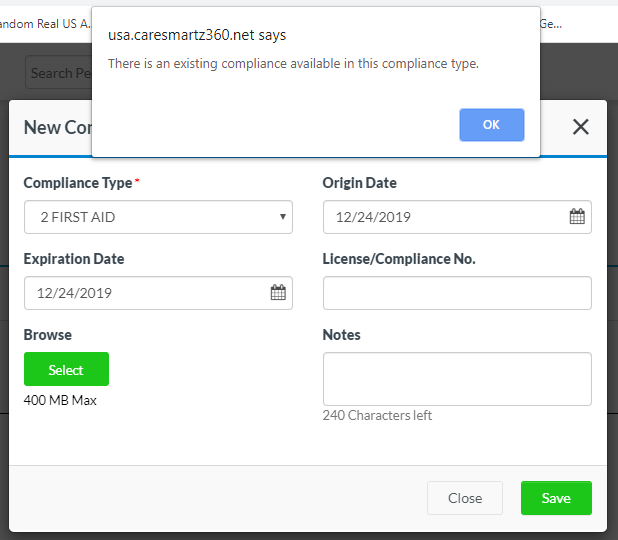
Task: Click into the License/Compliance No. field
Action: point(456,293)
